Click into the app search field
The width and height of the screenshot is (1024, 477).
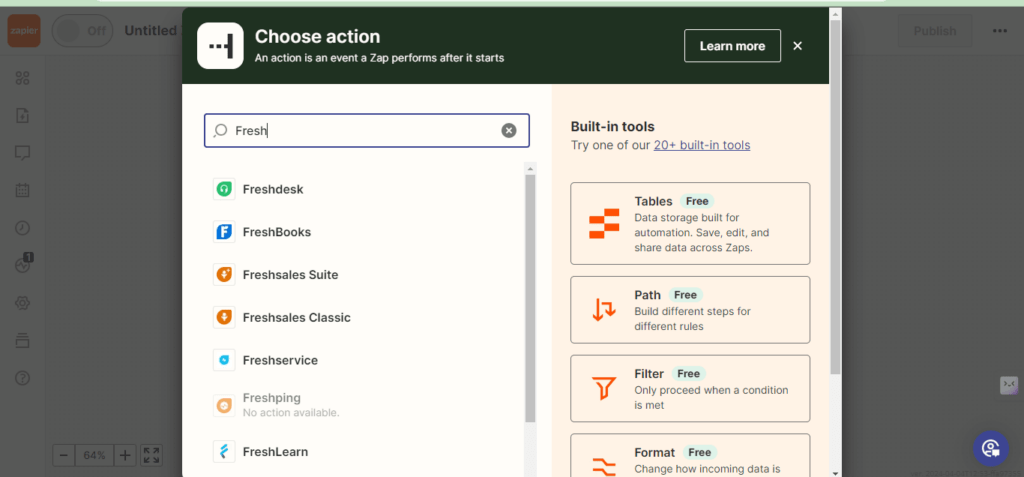click(366, 131)
